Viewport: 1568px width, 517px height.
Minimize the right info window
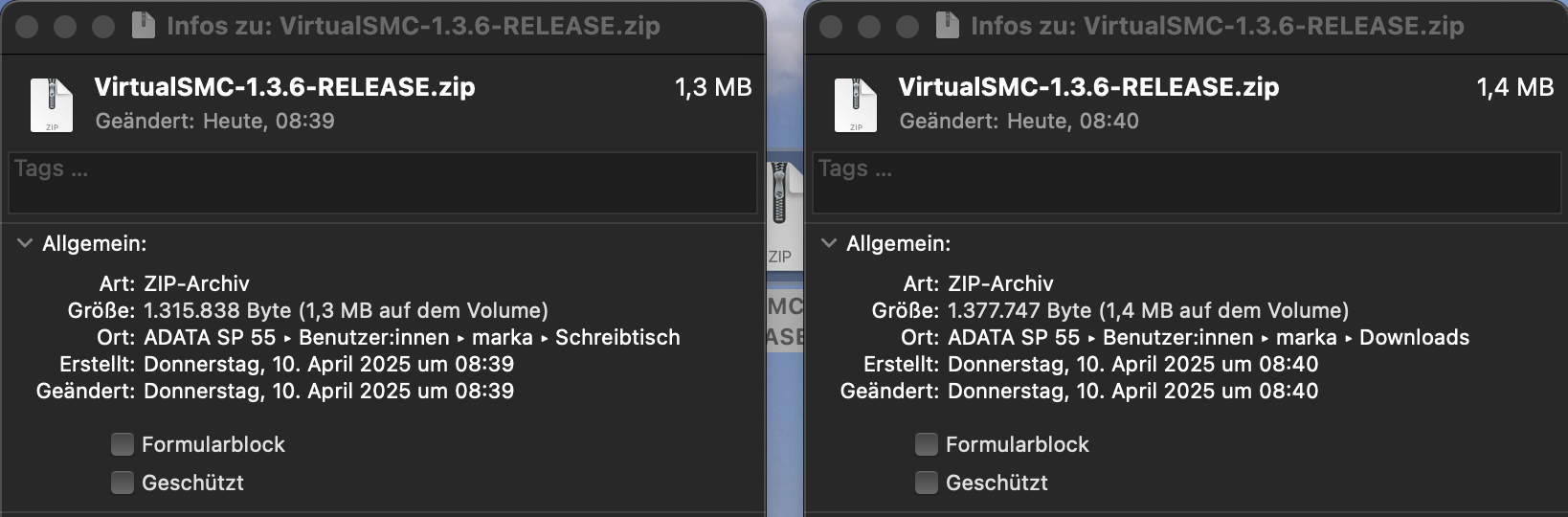pyautogui.click(x=869, y=26)
